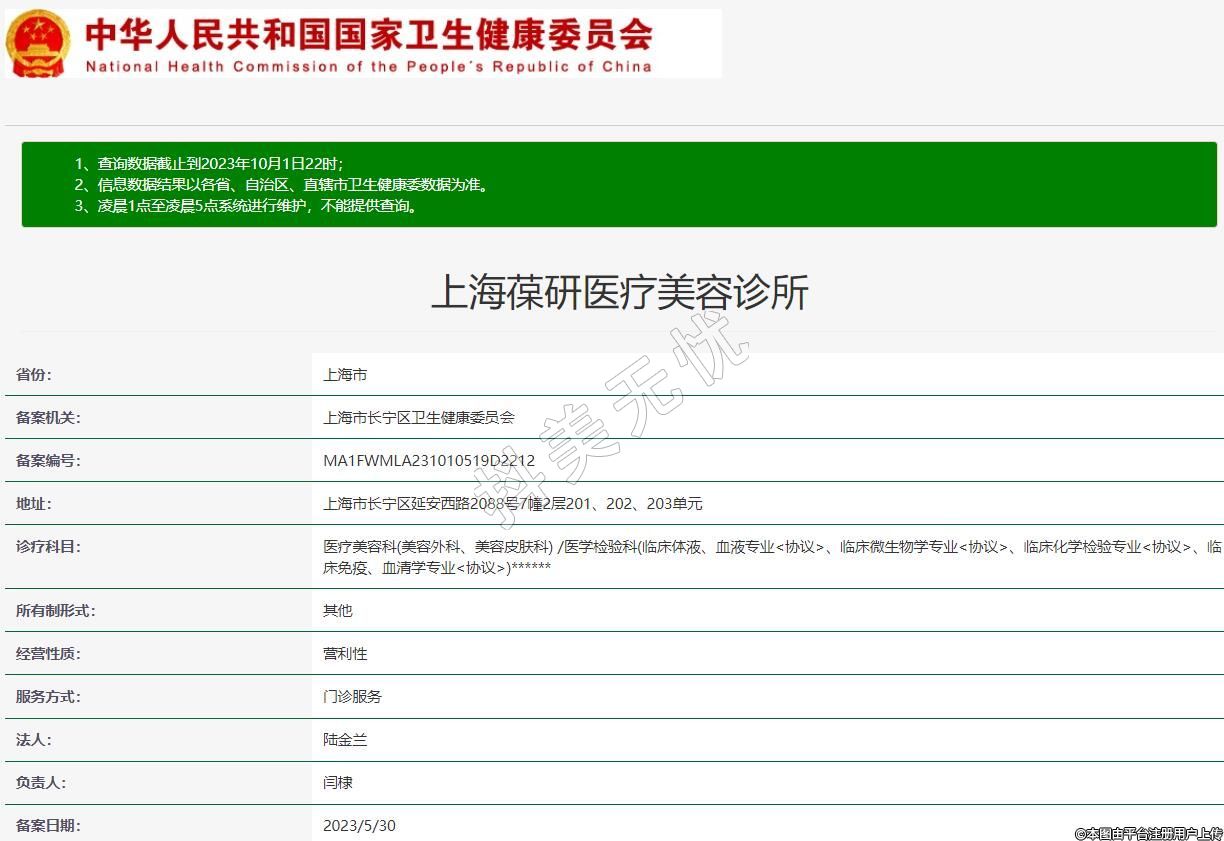This screenshot has width=1224, height=841.
Task: Click the English National Health Commission subtitle
Action: click(368, 67)
